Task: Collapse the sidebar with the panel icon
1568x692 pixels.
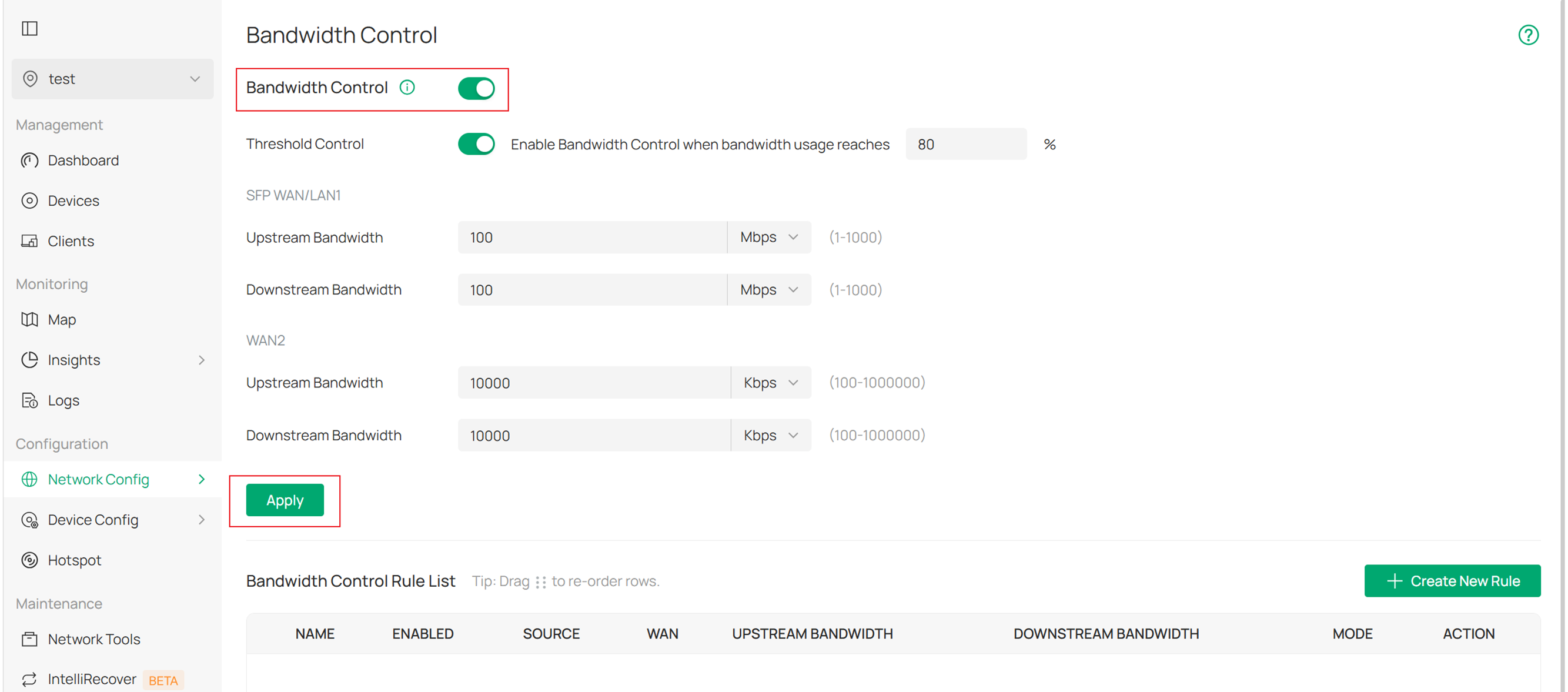Action: click(x=30, y=28)
